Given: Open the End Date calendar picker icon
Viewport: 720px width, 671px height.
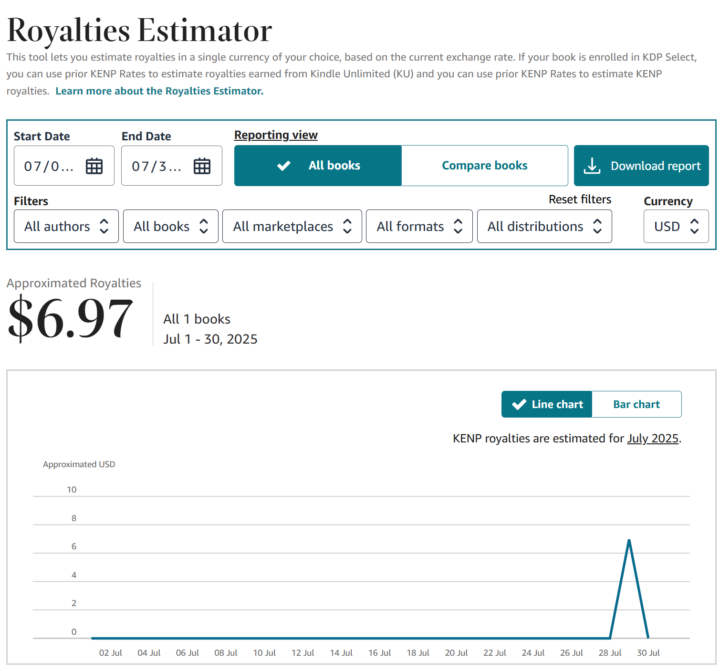Looking at the screenshot, I should pyautogui.click(x=202, y=166).
